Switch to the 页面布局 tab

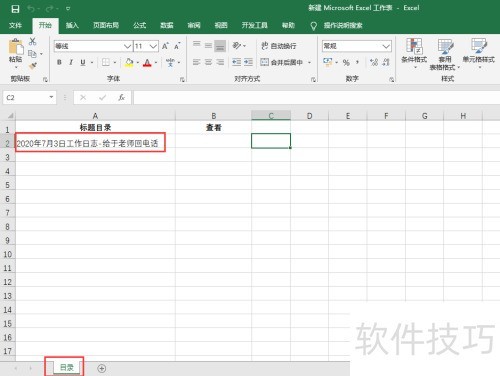106,25
